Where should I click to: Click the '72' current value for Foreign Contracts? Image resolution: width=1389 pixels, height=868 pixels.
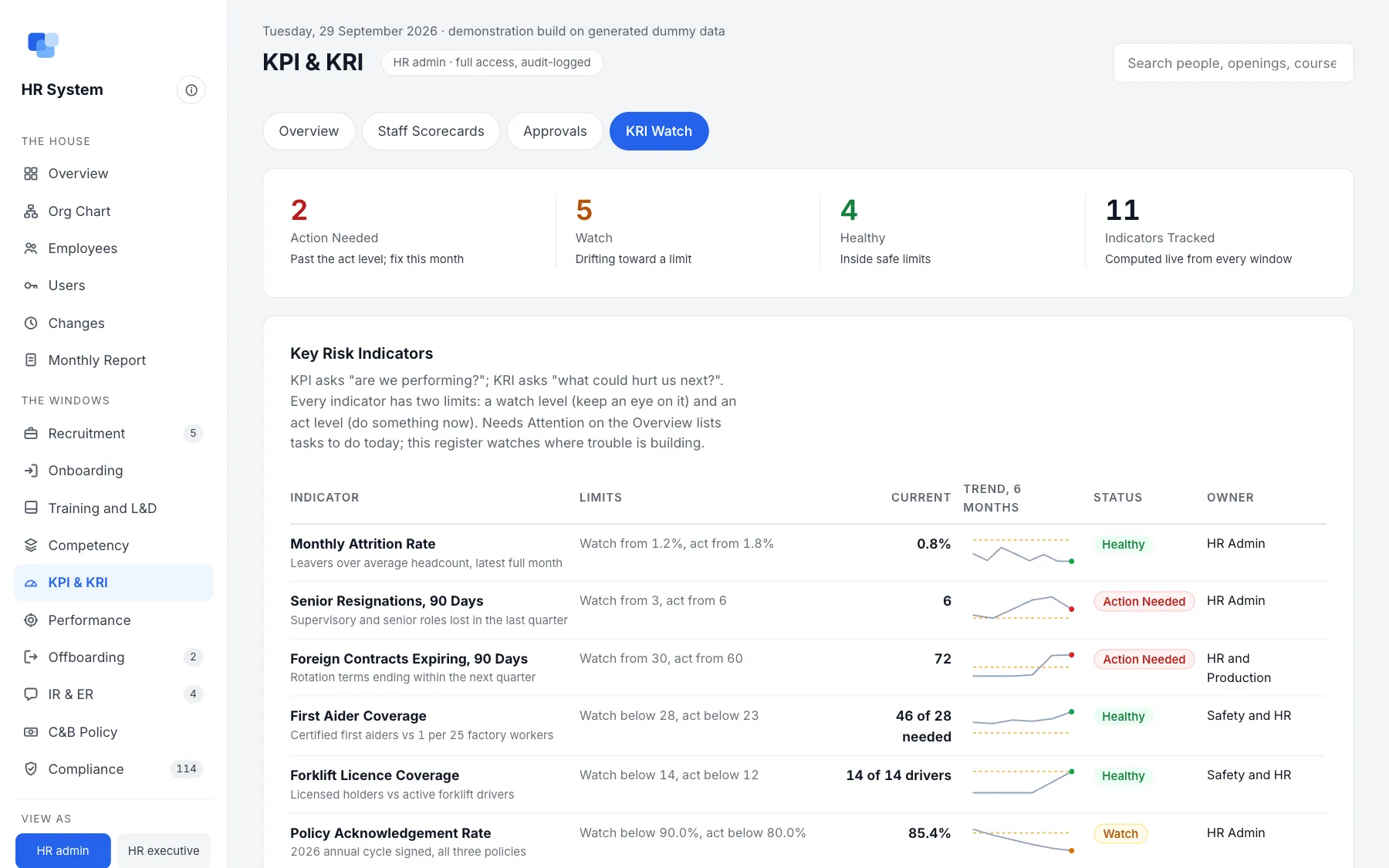click(942, 659)
